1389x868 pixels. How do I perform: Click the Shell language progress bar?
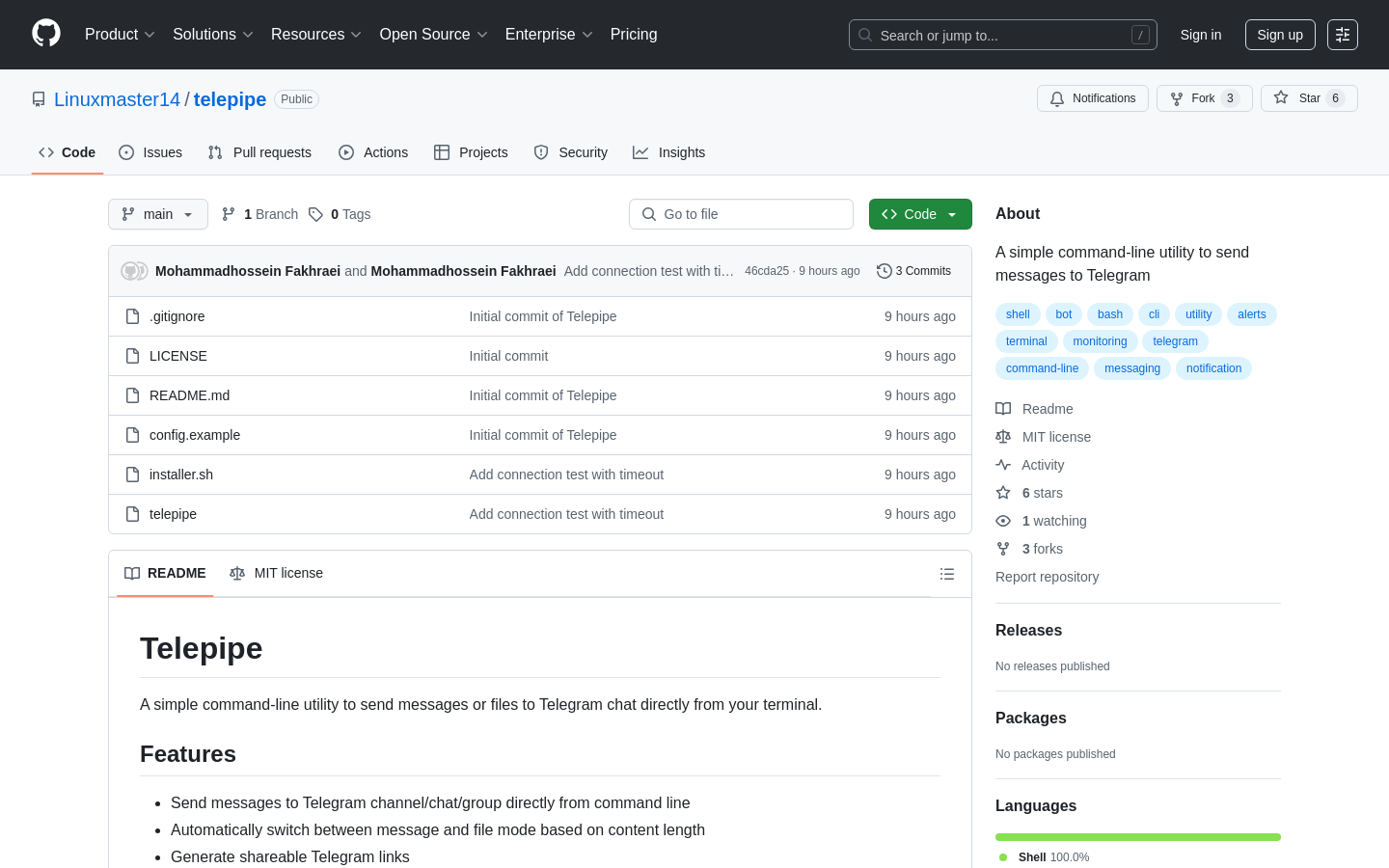(1138, 837)
